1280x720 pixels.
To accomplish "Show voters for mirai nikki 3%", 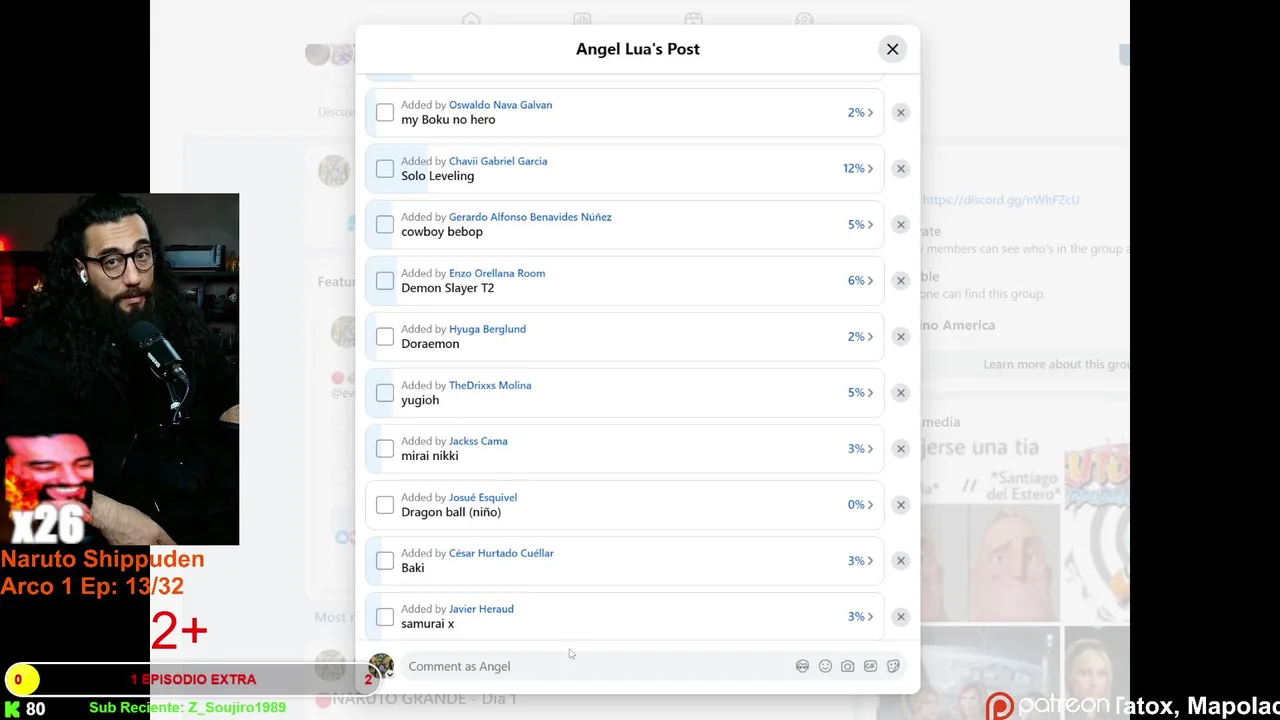I will 860,449.
